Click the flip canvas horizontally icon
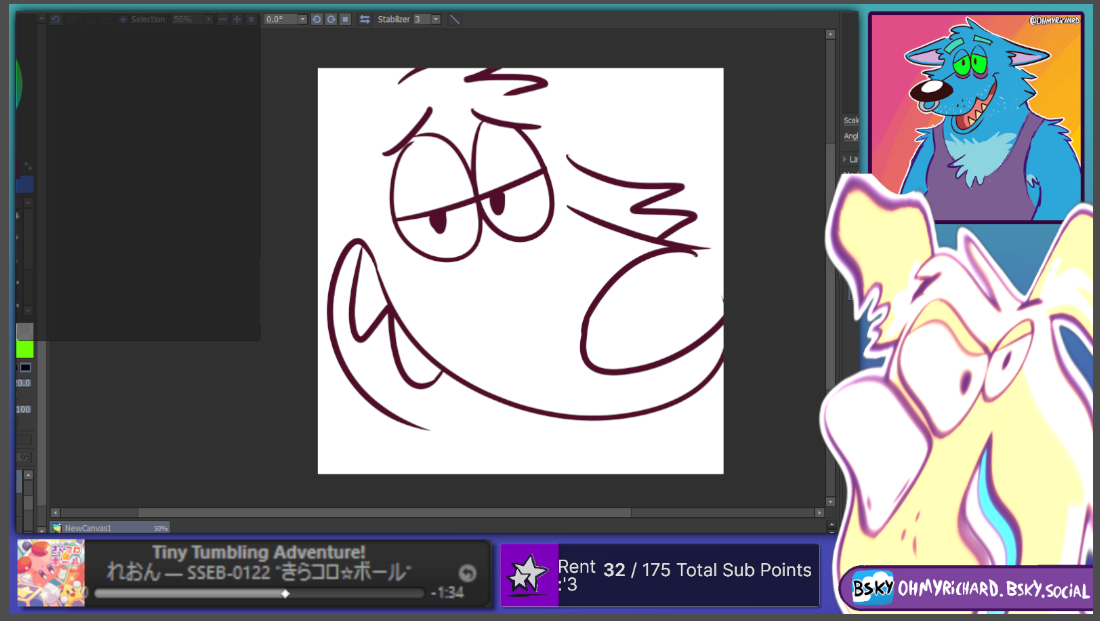1100x621 pixels. point(365,19)
